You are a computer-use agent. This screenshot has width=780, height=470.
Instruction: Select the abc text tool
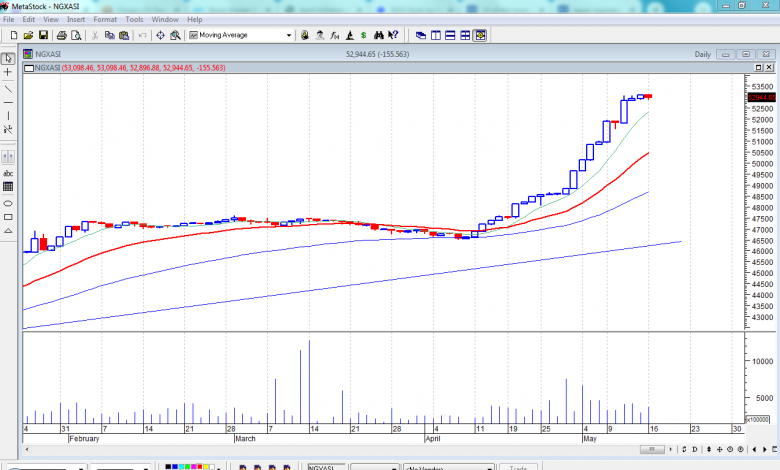click(9, 173)
